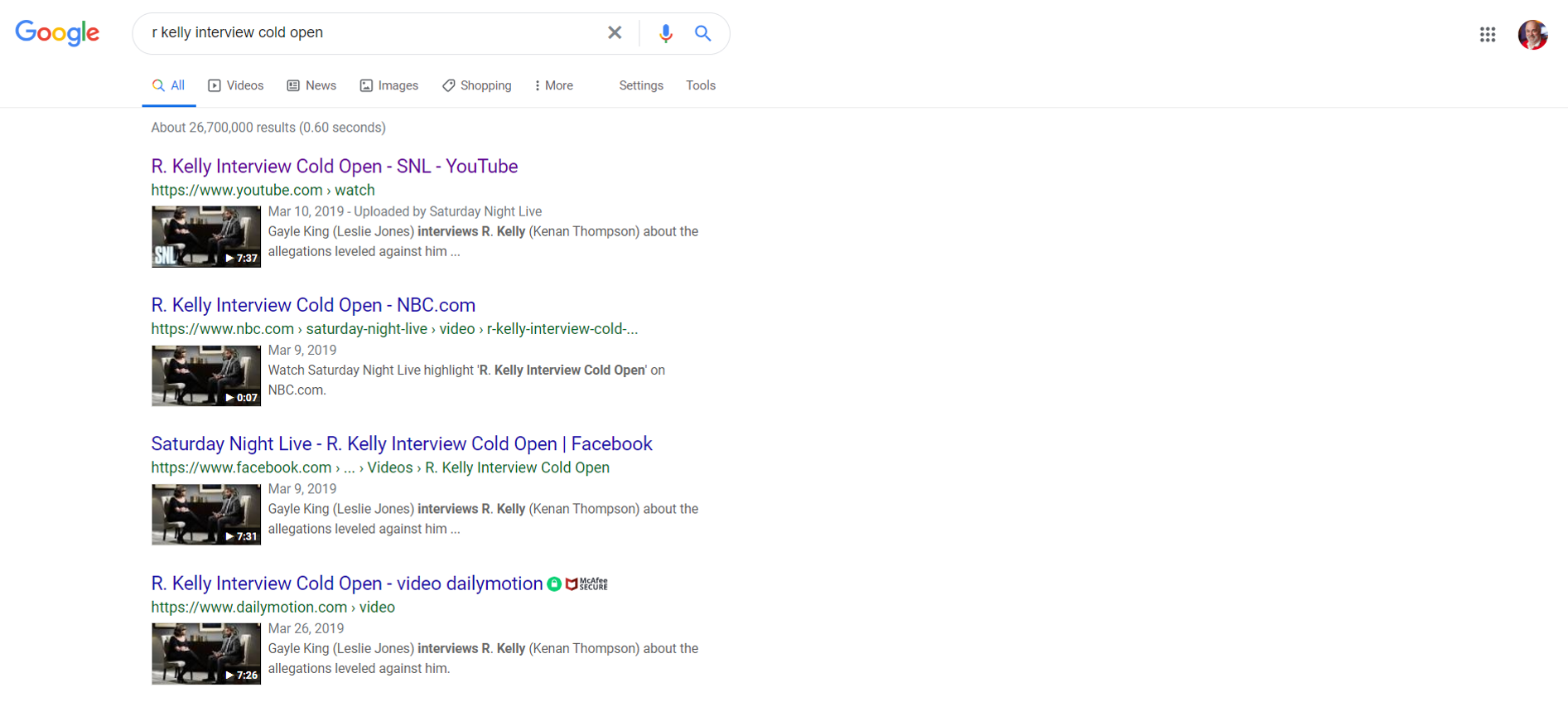Click the McAfee Secure badge
Screen dimensions: 1568x707
pos(586,584)
